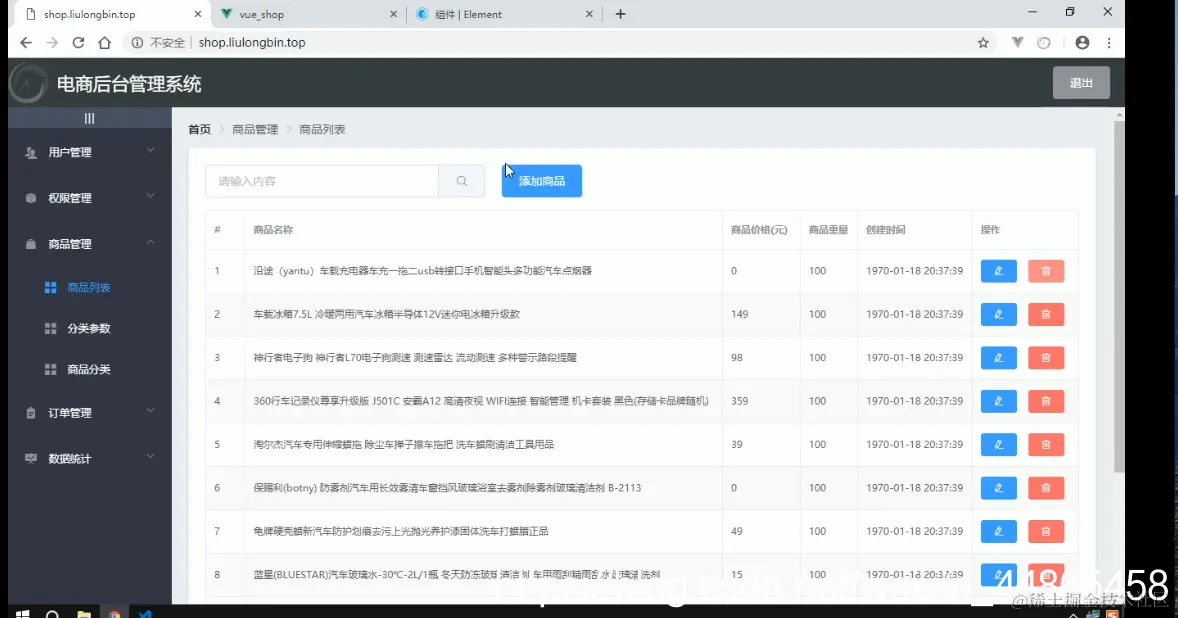Viewport: 1178px width, 618px height.
Task: Expand the 订单管理 menu chevron
Action: 150,412
